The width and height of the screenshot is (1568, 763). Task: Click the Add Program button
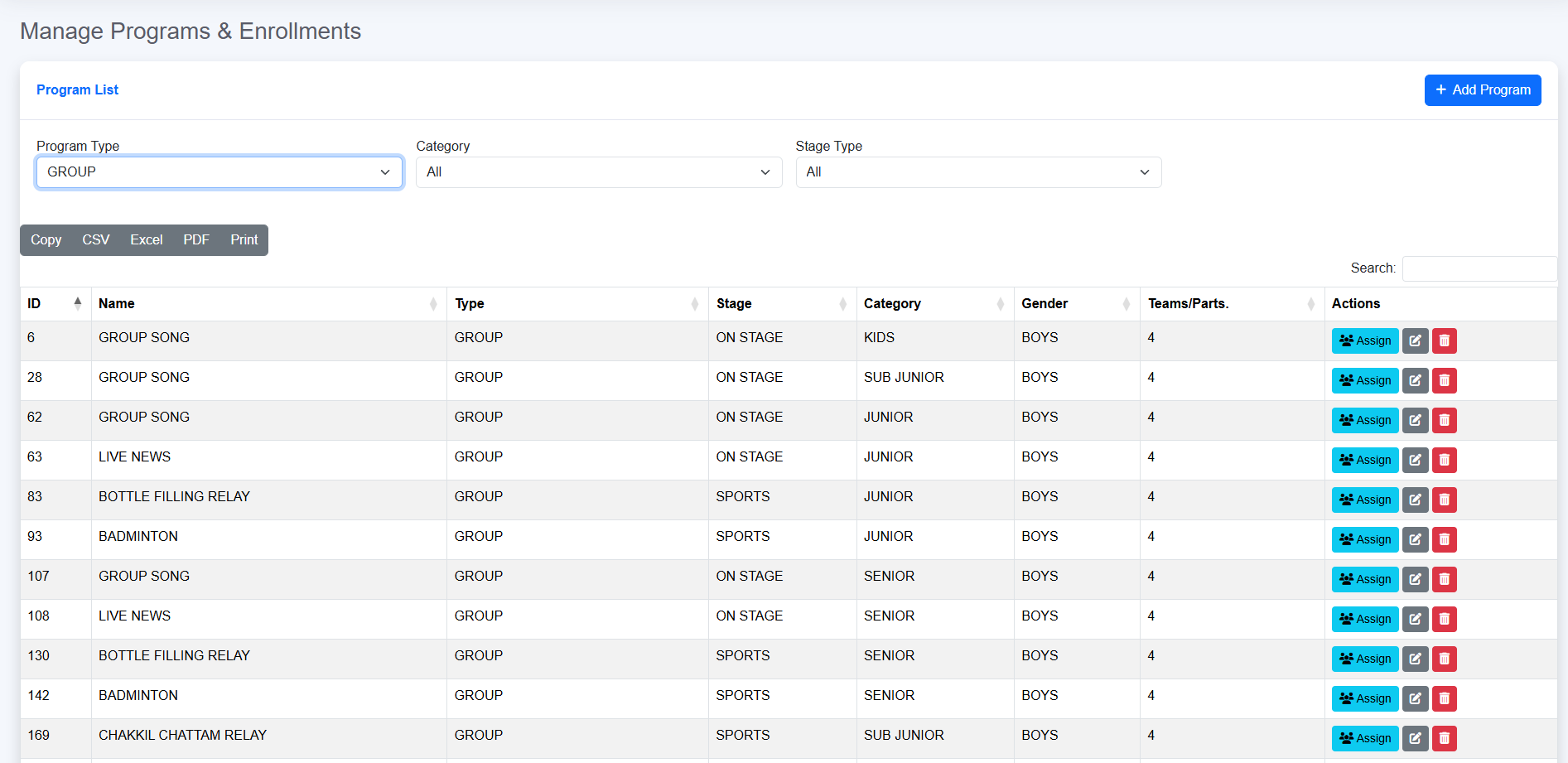(1482, 90)
